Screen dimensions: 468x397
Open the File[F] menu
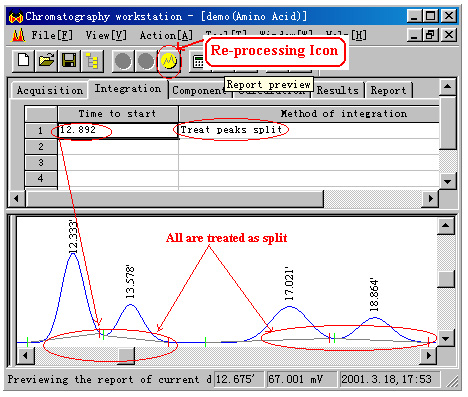(52, 35)
